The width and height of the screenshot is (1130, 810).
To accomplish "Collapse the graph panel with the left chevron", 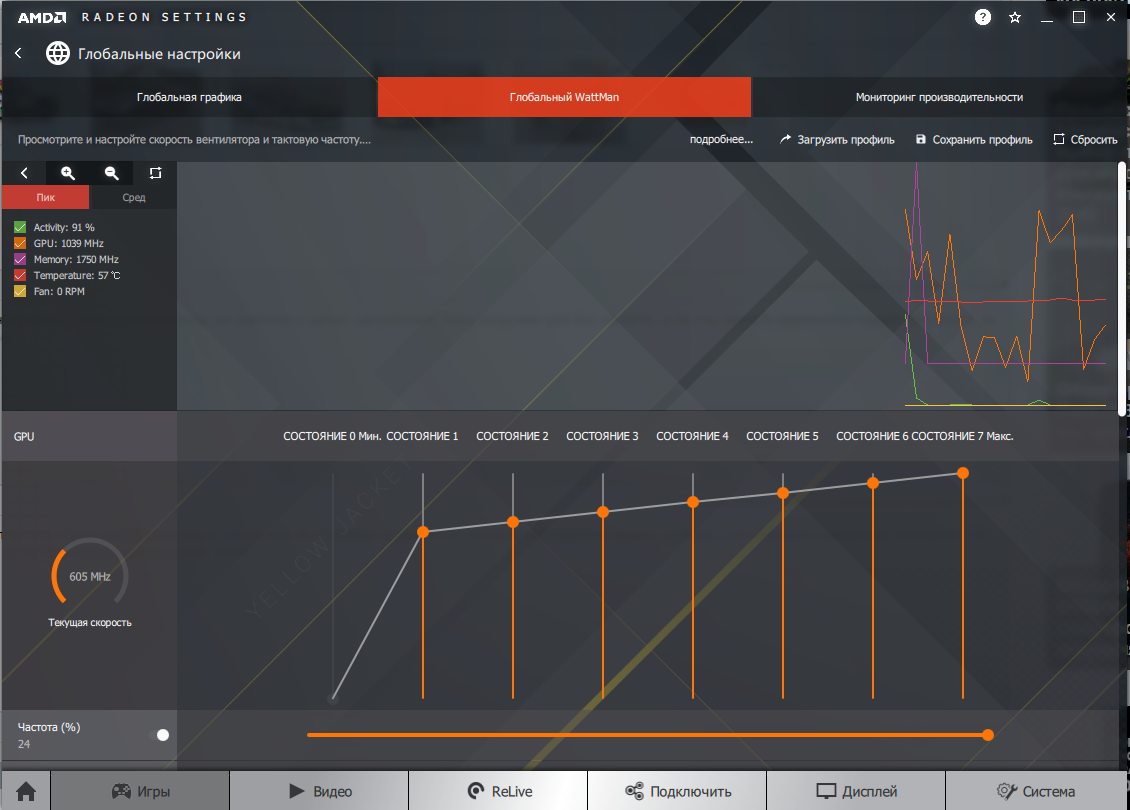I will pos(24,173).
